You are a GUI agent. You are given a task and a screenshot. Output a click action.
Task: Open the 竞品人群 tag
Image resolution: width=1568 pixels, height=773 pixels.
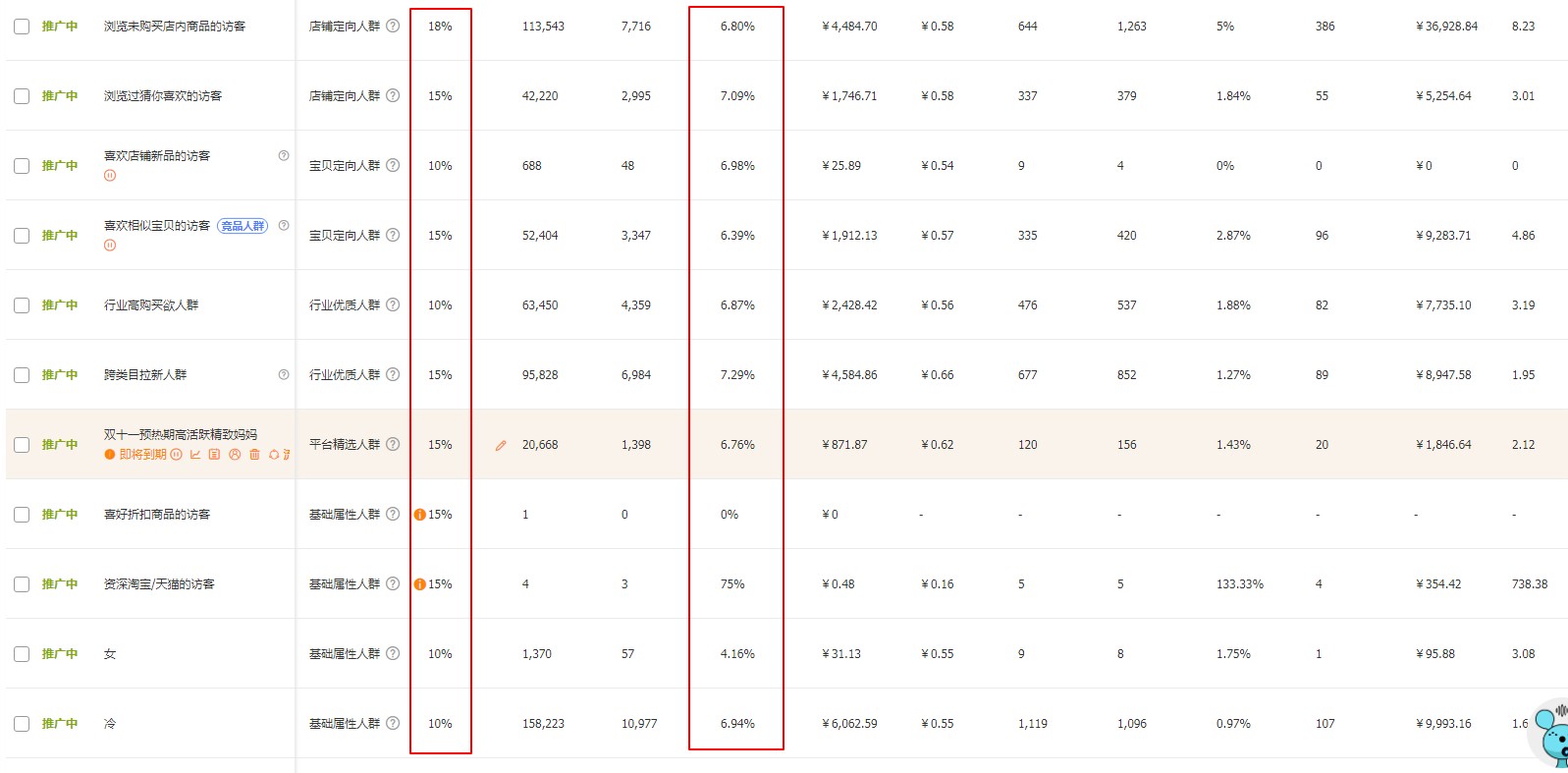tap(243, 226)
